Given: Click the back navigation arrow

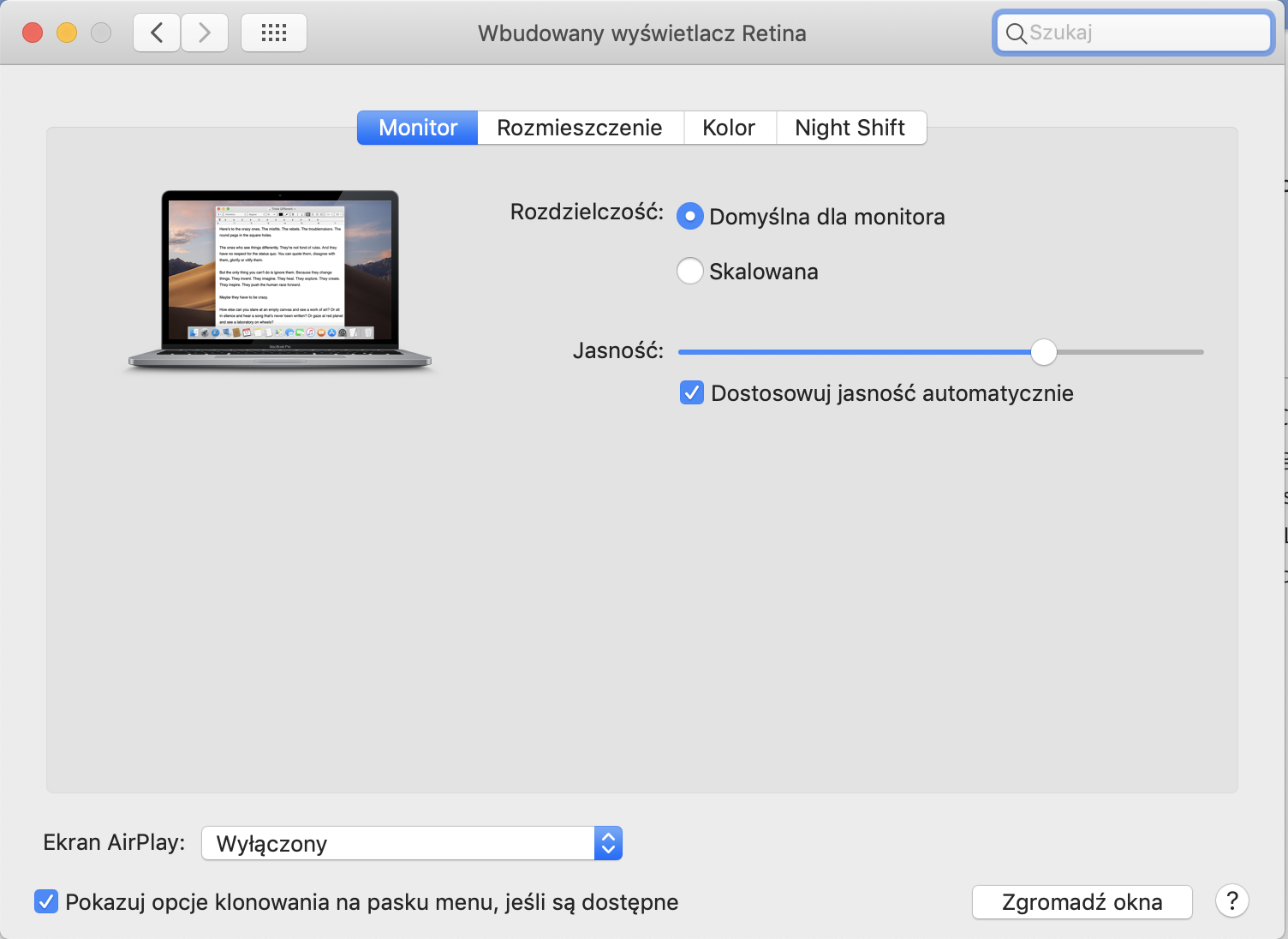Looking at the screenshot, I should 157,33.
